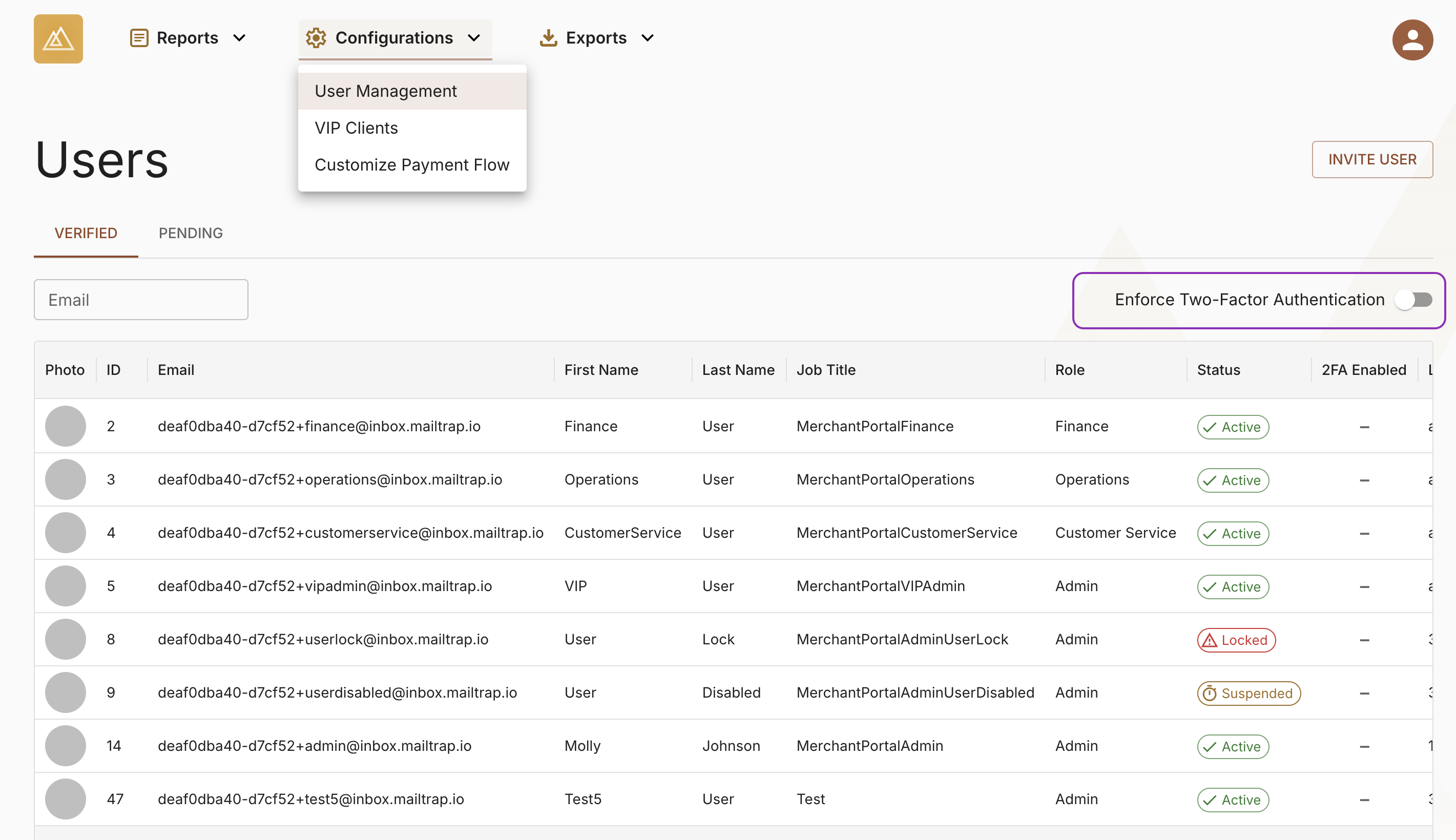Screen dimensions: 1456x840
Task: Click the Suspended timer icon
Action: point(1209,694)
